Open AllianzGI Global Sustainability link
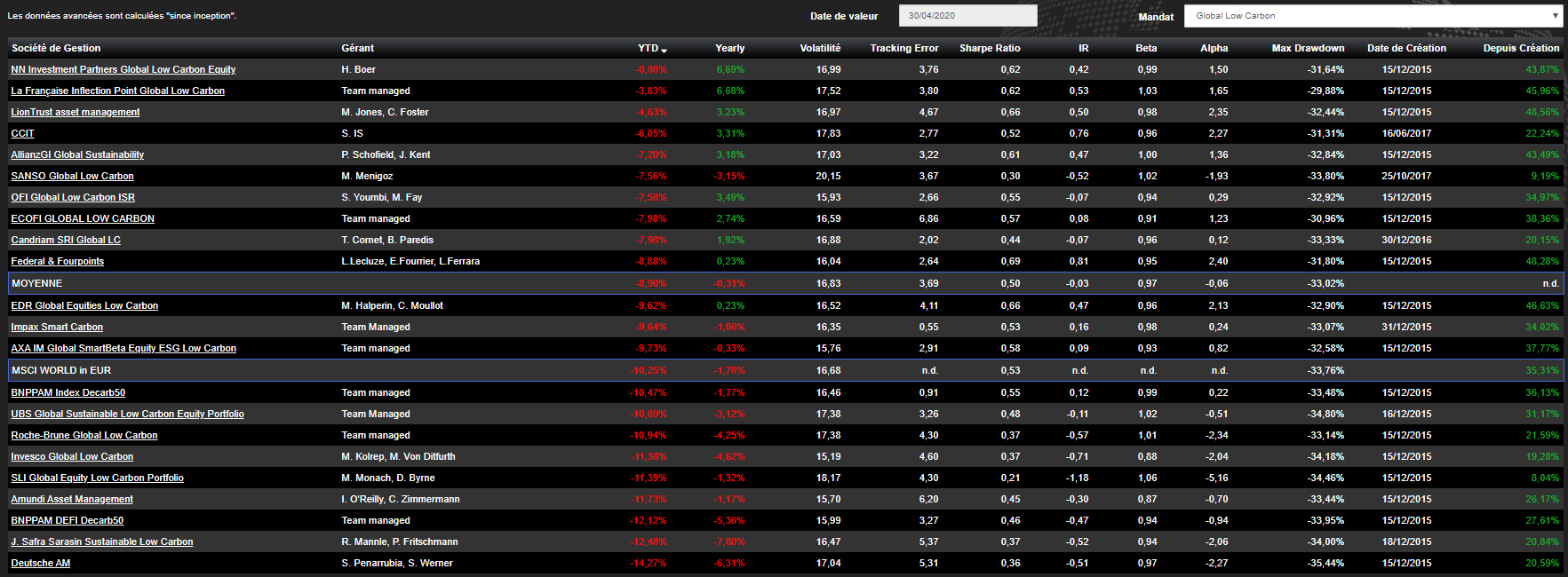 (x=77, y=154)
